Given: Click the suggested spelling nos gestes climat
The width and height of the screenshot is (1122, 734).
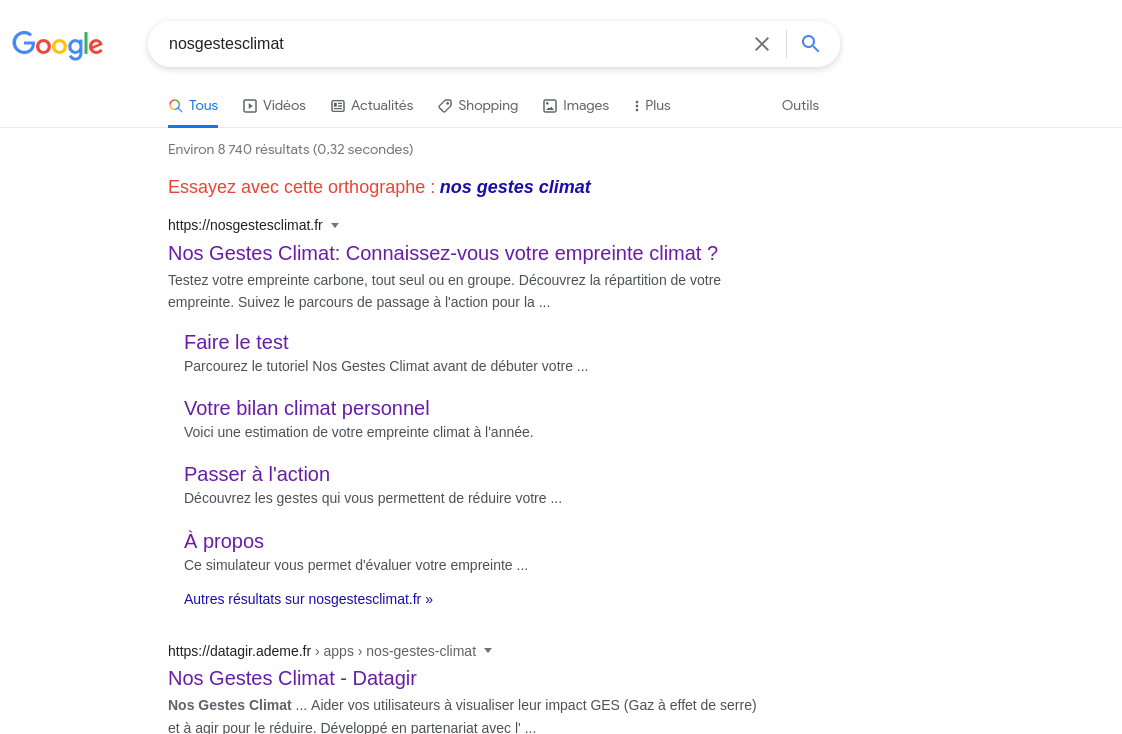Looking at the screenshot, I should (515, 187).
